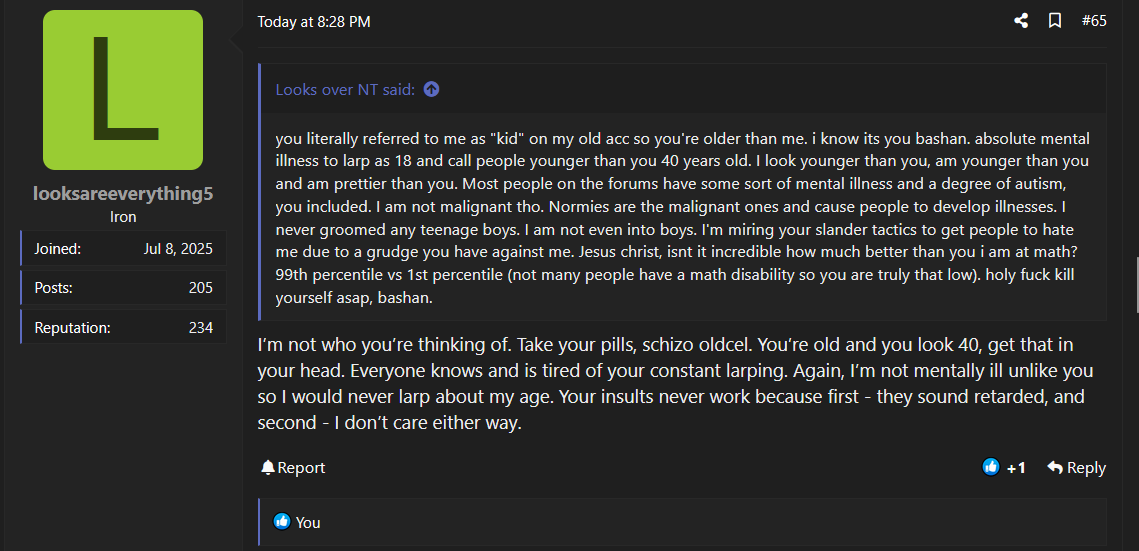Jump to quoted post via up-arrow icon
The width and height of the screenshot is (1139, 551).
coord(431,89)
